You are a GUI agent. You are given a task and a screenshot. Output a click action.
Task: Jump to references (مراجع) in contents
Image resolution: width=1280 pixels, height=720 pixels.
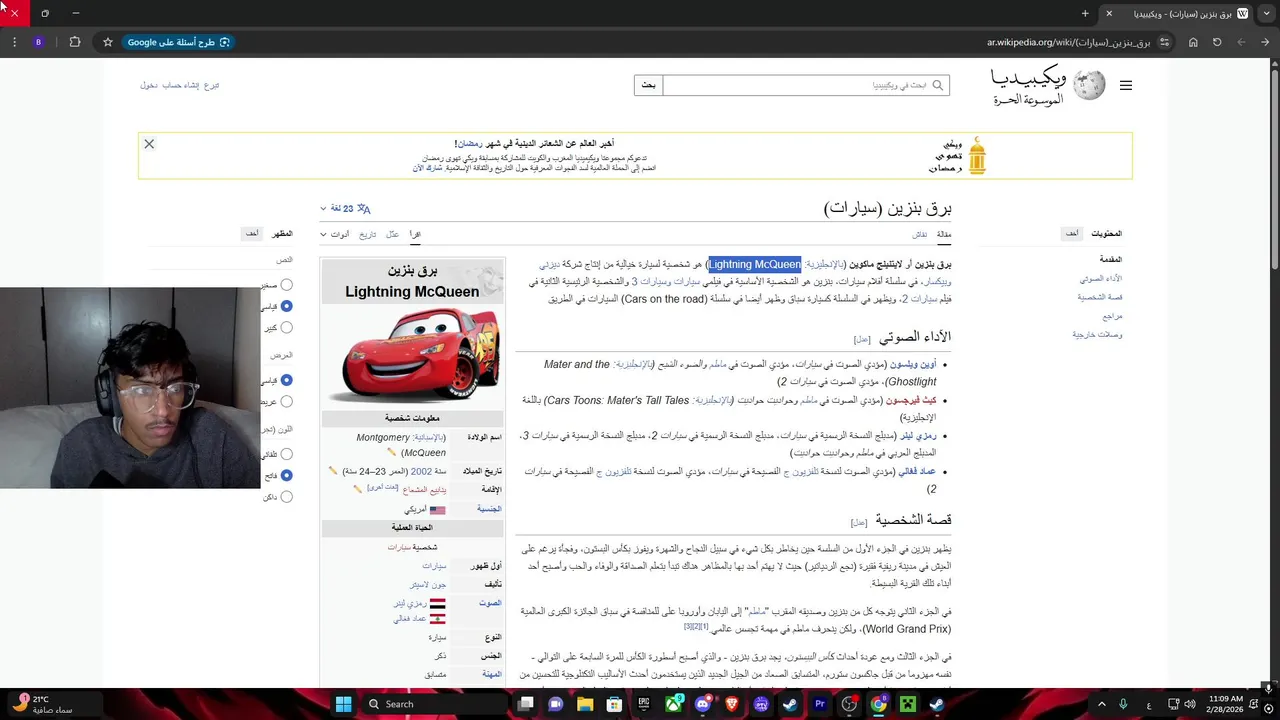1113,316
